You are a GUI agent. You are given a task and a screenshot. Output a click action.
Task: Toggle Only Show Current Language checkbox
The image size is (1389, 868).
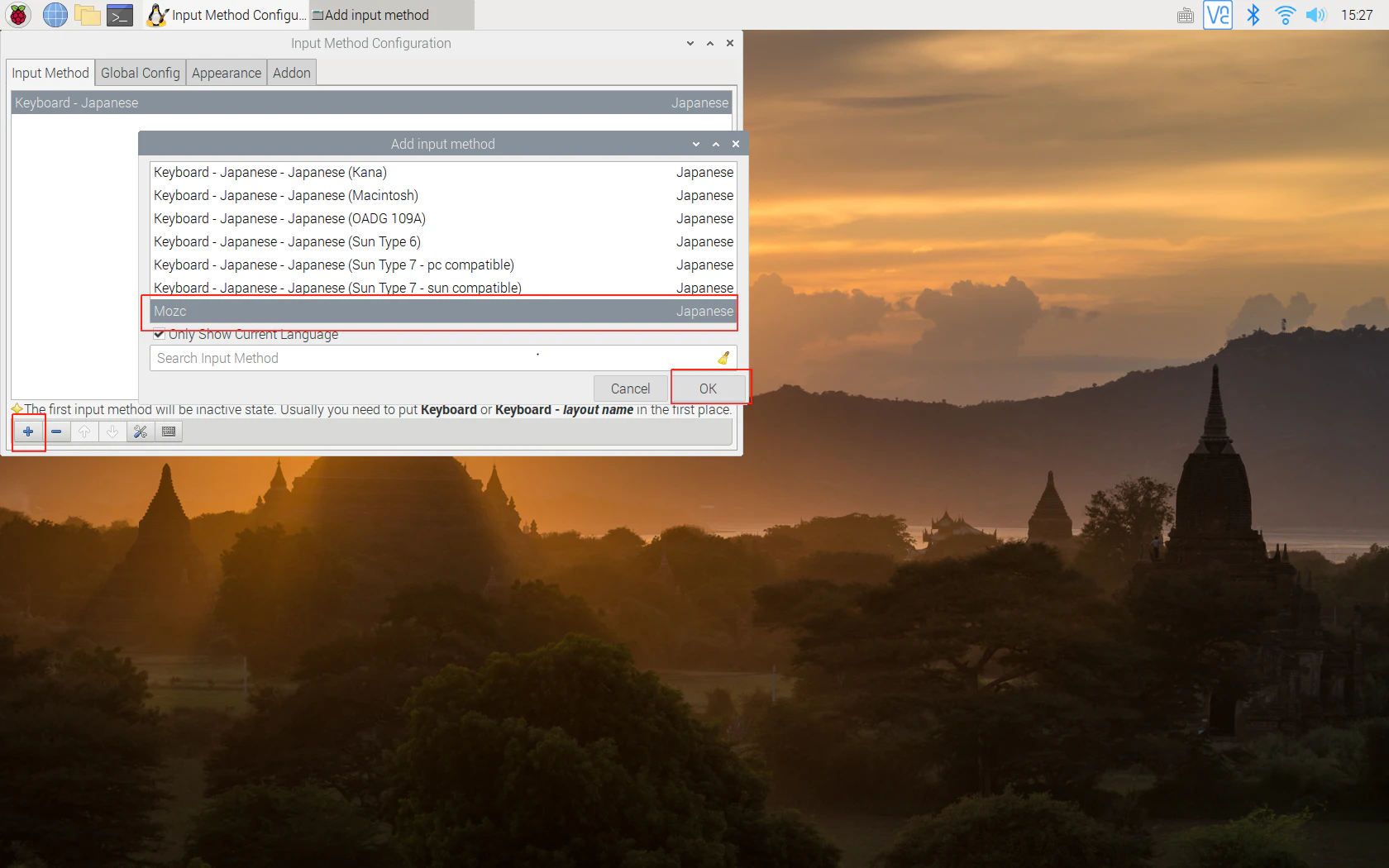159,334
